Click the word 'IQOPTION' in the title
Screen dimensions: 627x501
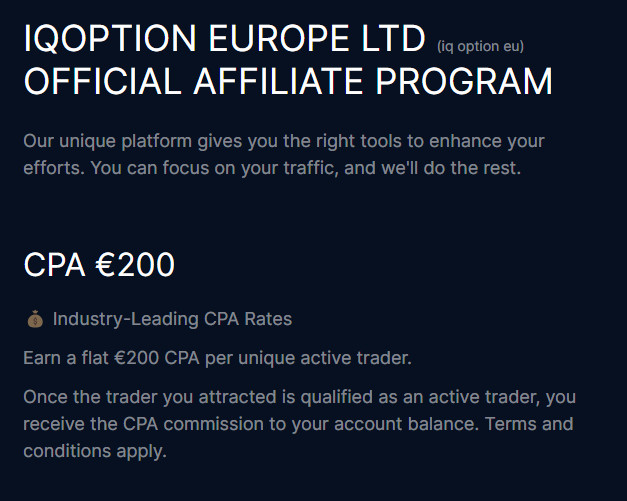(110, 40)
